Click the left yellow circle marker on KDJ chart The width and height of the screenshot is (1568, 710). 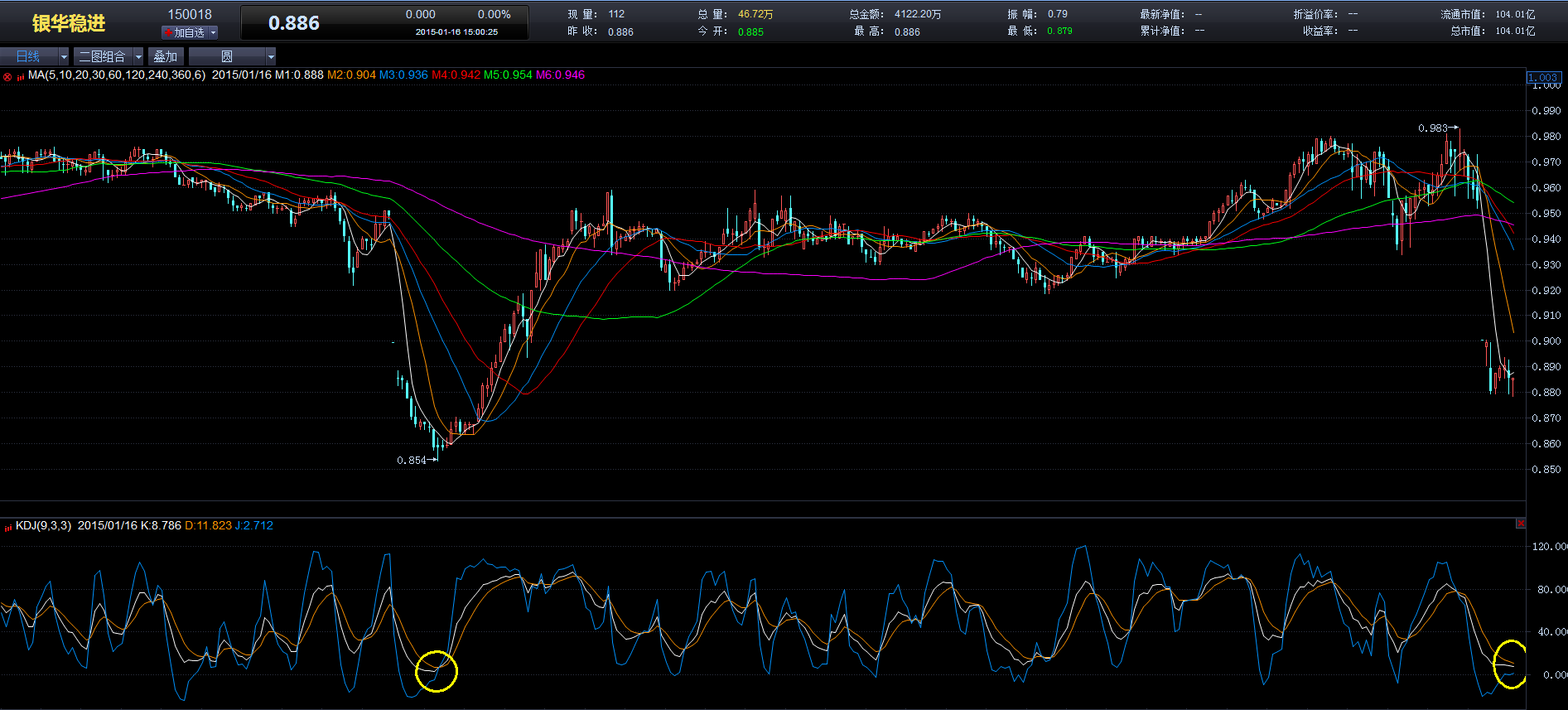tap(436, 671)
